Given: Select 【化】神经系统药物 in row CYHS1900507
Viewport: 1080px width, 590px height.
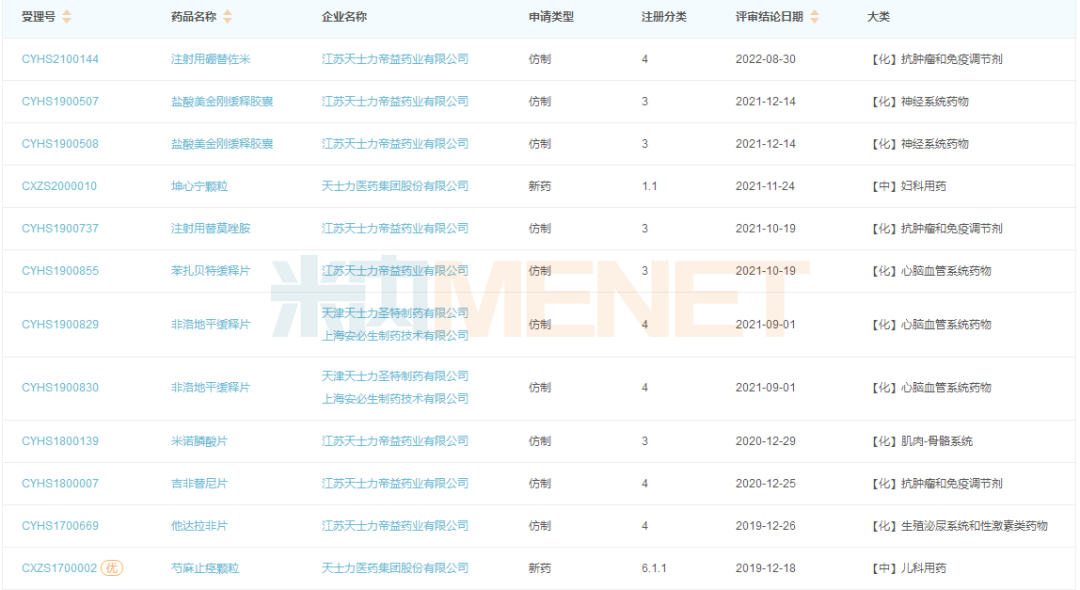Looking at the screenshot, I should coord(919,101).
